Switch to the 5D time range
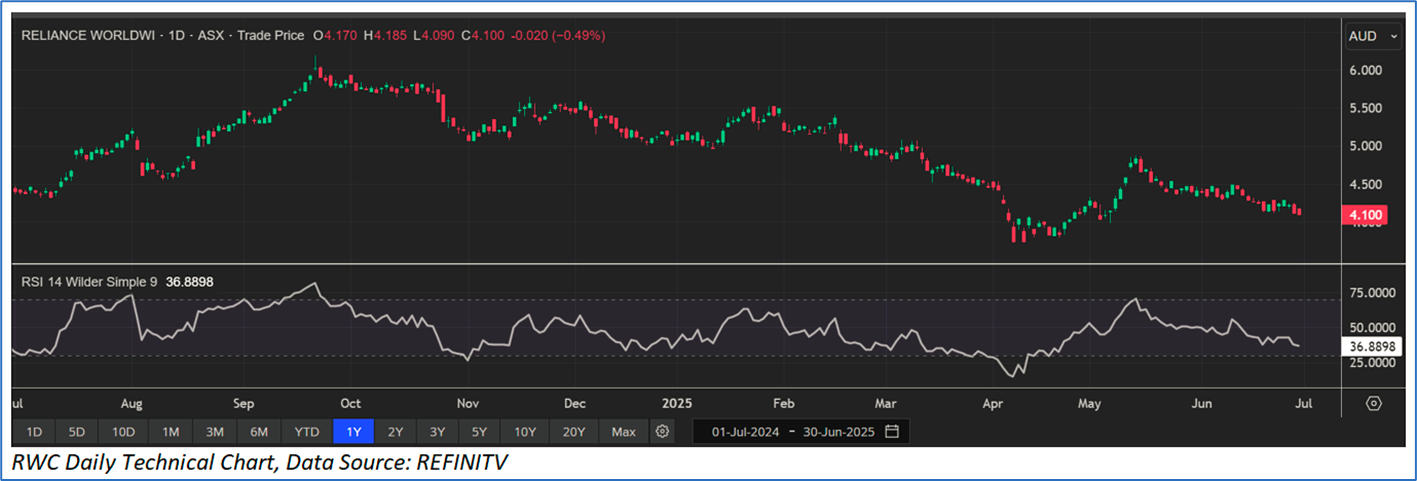Viewport: 1417px width, 481px height. (78, 432)
